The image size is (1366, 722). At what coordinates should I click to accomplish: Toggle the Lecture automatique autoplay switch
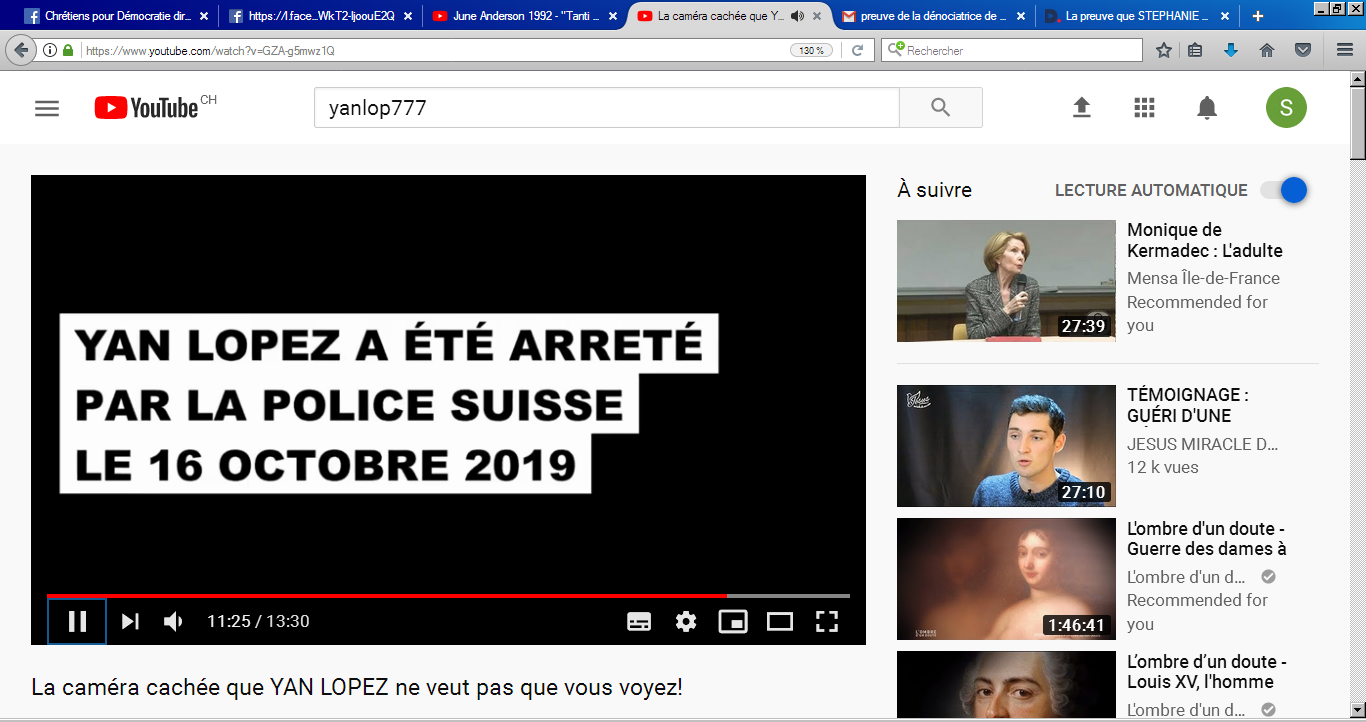tap(1284, 190)
